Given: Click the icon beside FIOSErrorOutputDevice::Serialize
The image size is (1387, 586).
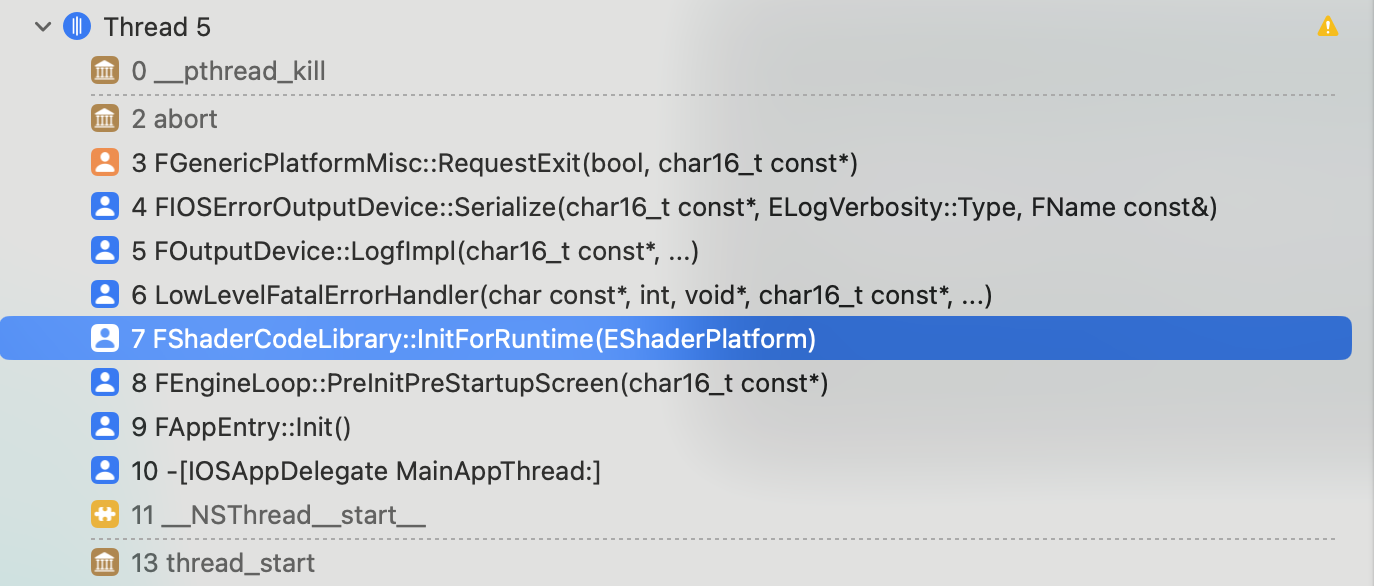Looking at the screenshot, I should (x=105, y=207).
